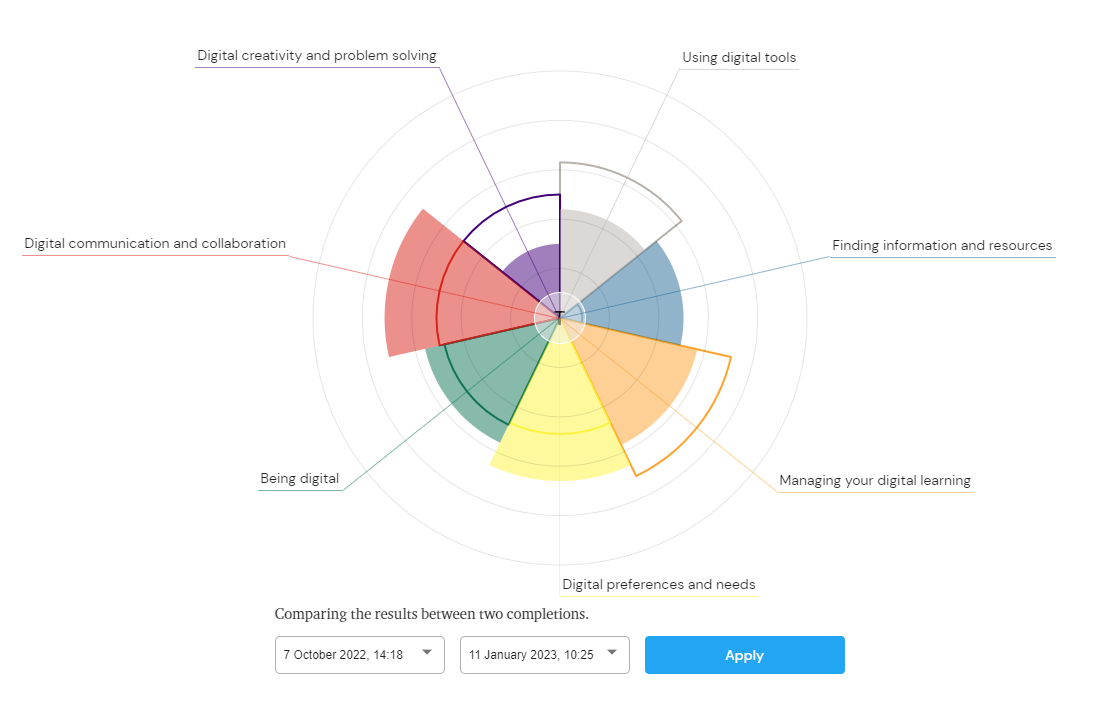This screenshot has width=1115, height=707.
Task: Click the Apply button
Action: [744, 655]
